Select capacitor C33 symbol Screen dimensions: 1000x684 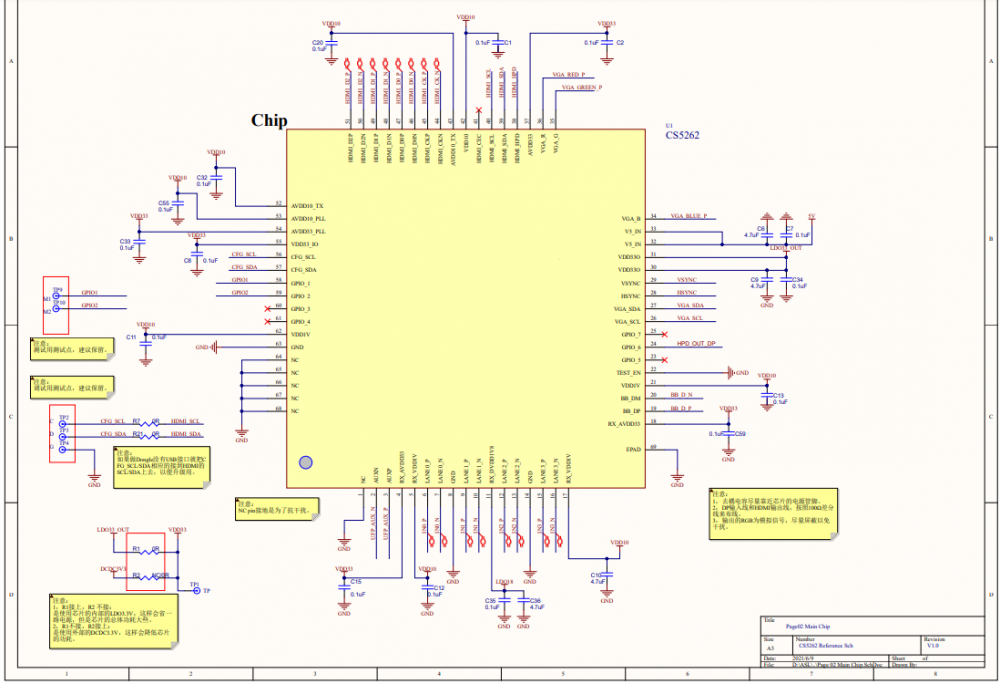pyautogui.click(x=139, y=242)
